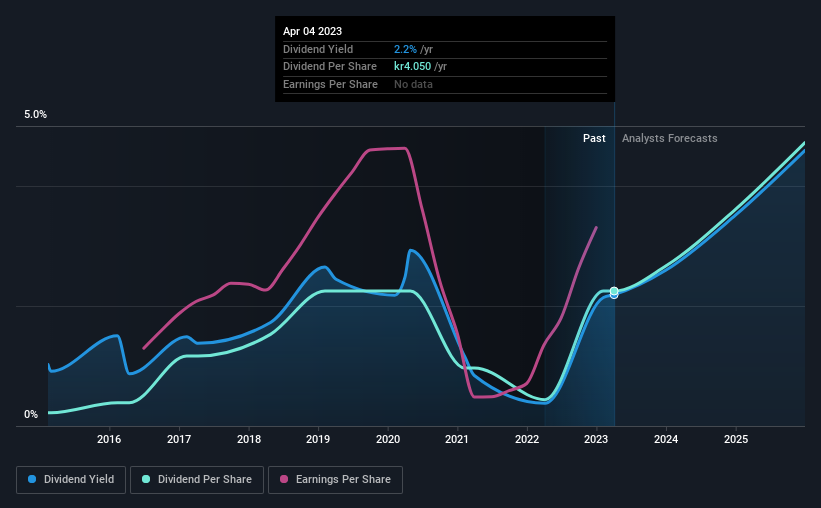Click the teal Dividend Per Share legend dot
The height and width of the screenshot is (508, 821).
pos(146,479)
